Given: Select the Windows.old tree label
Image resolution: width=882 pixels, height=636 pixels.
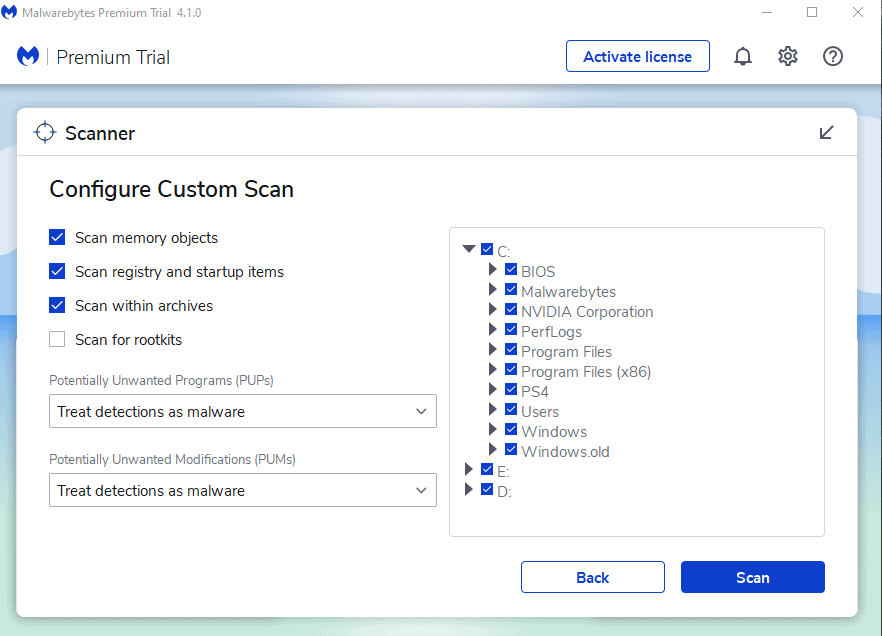Looking at the screenshot, I should 565,452.
